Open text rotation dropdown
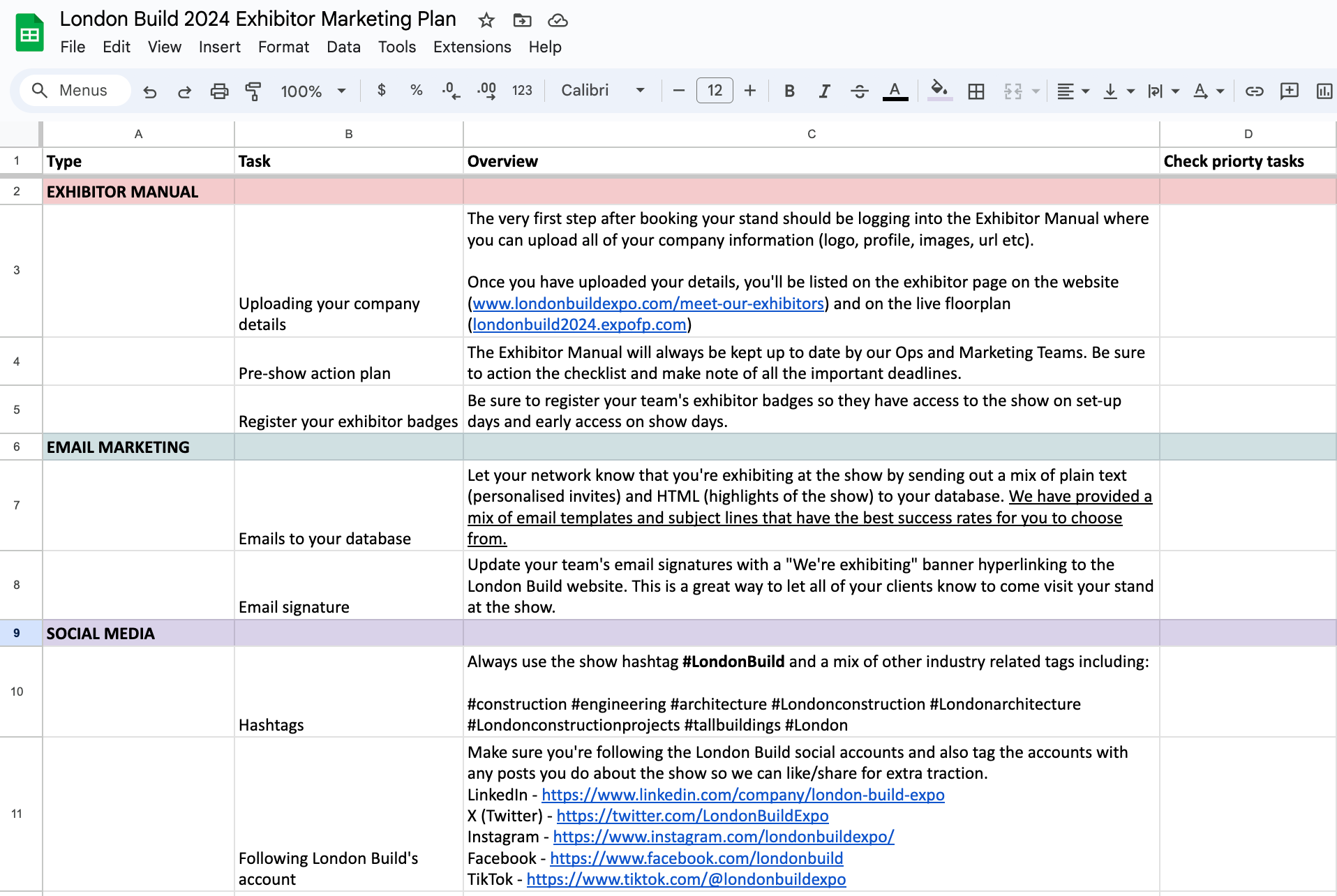Viewport: 1337px width, 896px height. (x=1209, y=91)
